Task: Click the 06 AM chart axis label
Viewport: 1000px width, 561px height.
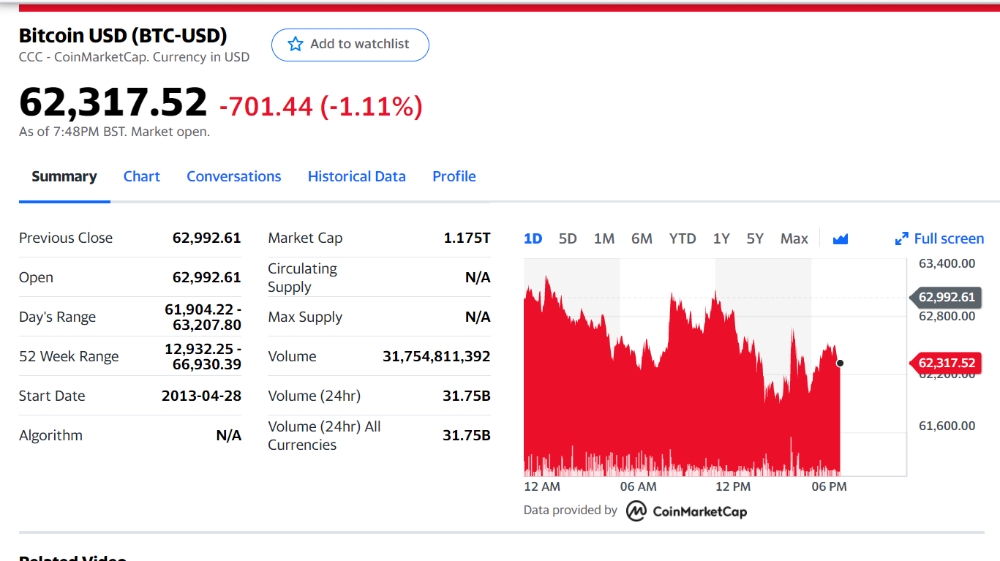Action: (638, 486)
